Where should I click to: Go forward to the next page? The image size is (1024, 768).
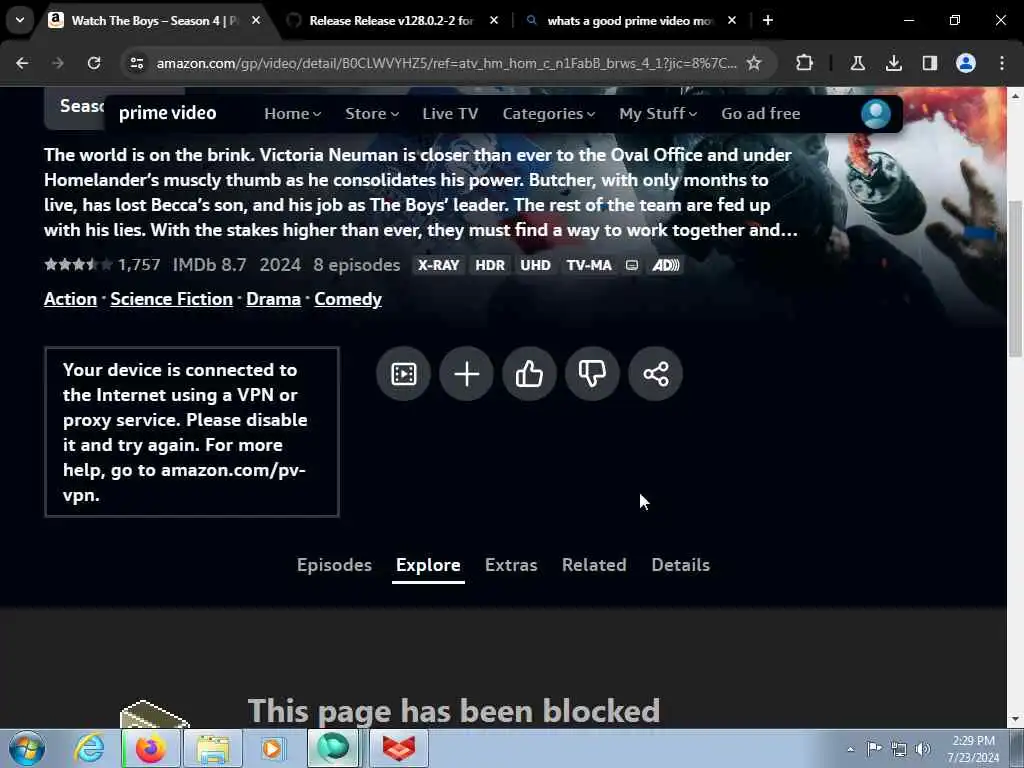tap(58, 63)
